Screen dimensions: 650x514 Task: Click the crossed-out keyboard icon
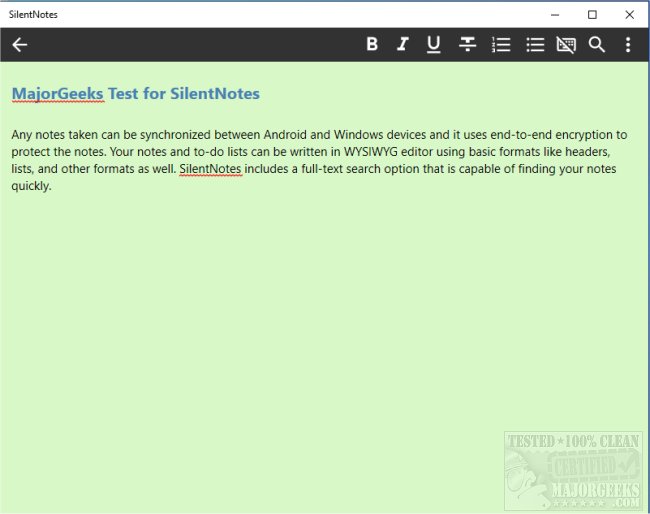pyautogui.click(x=566, y=44)
